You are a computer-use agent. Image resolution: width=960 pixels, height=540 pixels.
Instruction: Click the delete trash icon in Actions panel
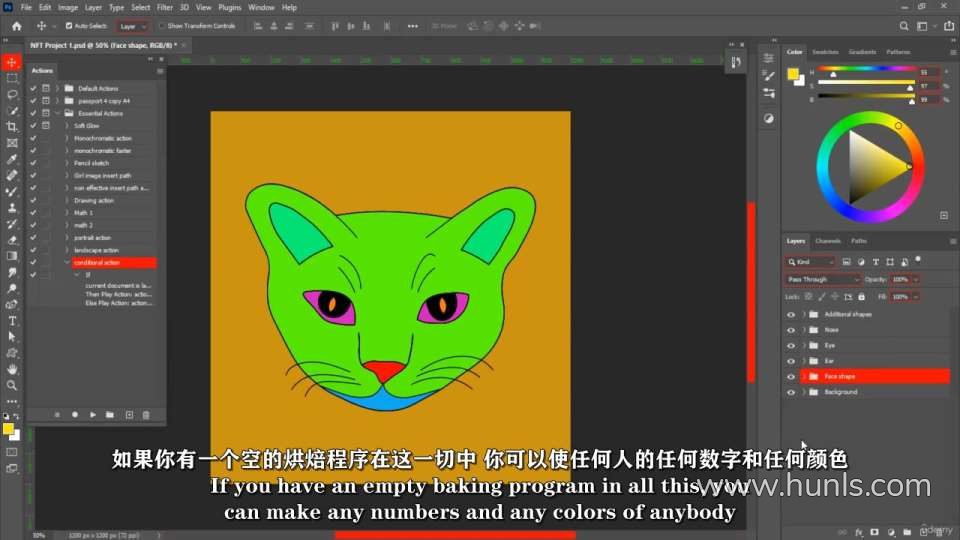click(146, 414)
